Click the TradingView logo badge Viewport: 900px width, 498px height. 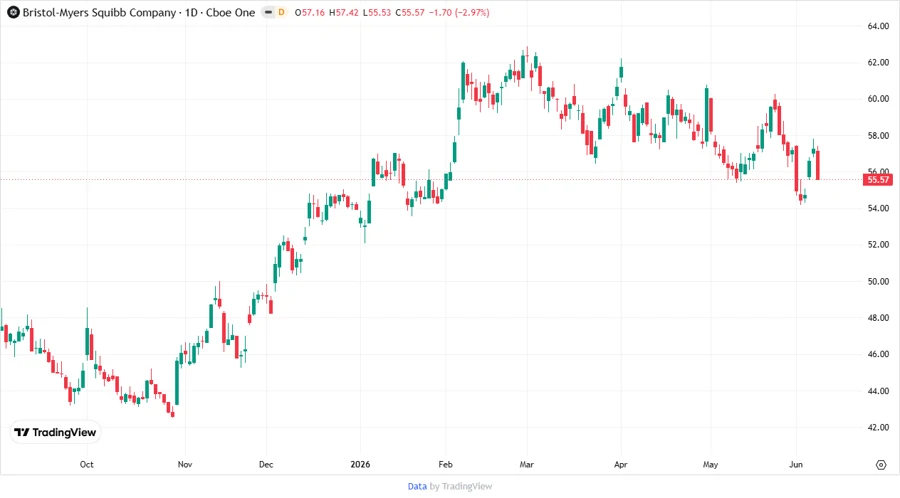coord(56,432)
